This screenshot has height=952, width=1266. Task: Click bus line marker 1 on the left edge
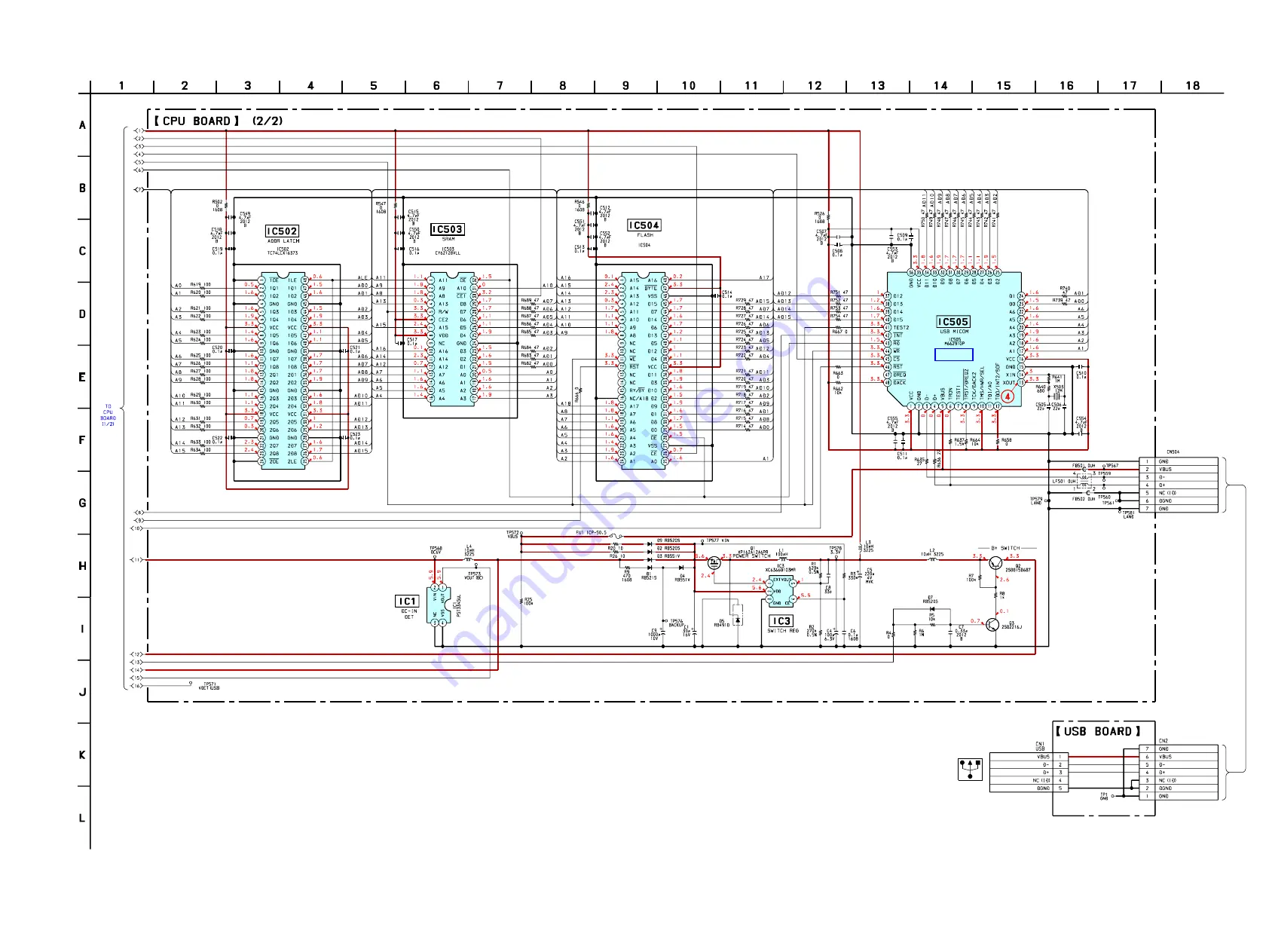(139, 130)
